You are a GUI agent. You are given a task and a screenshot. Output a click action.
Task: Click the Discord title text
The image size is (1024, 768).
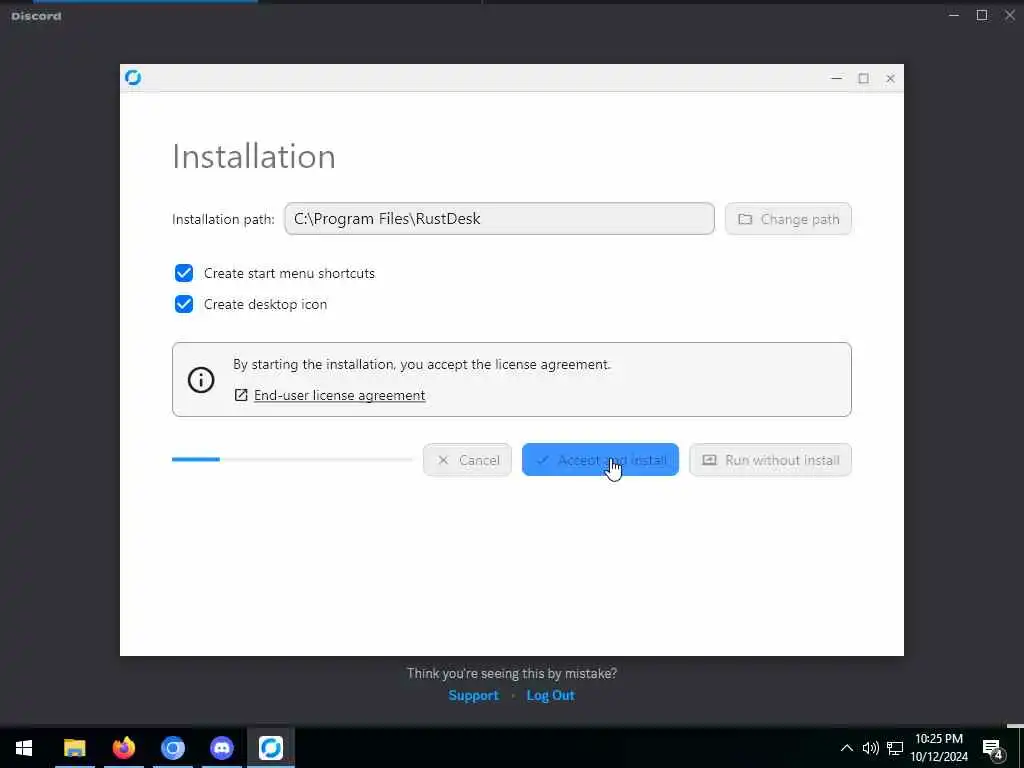[37, 16]
